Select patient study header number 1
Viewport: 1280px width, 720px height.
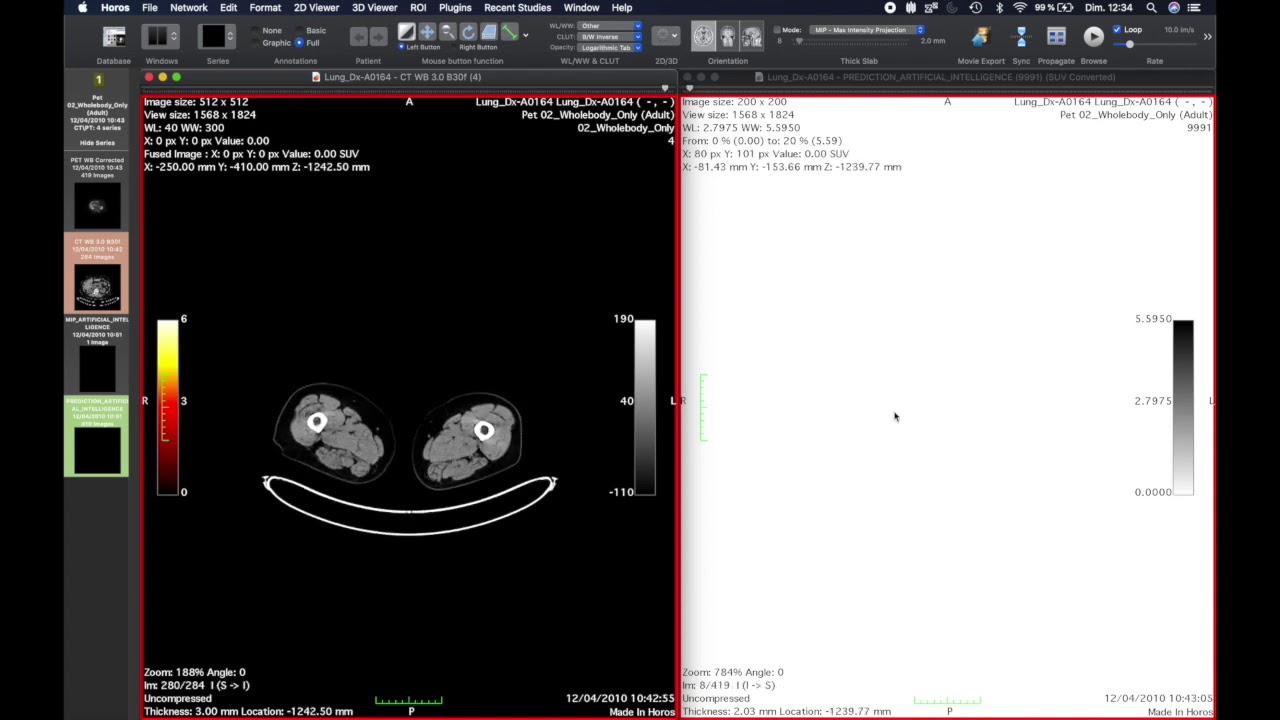pyautogui.click(x=98, y=79)
